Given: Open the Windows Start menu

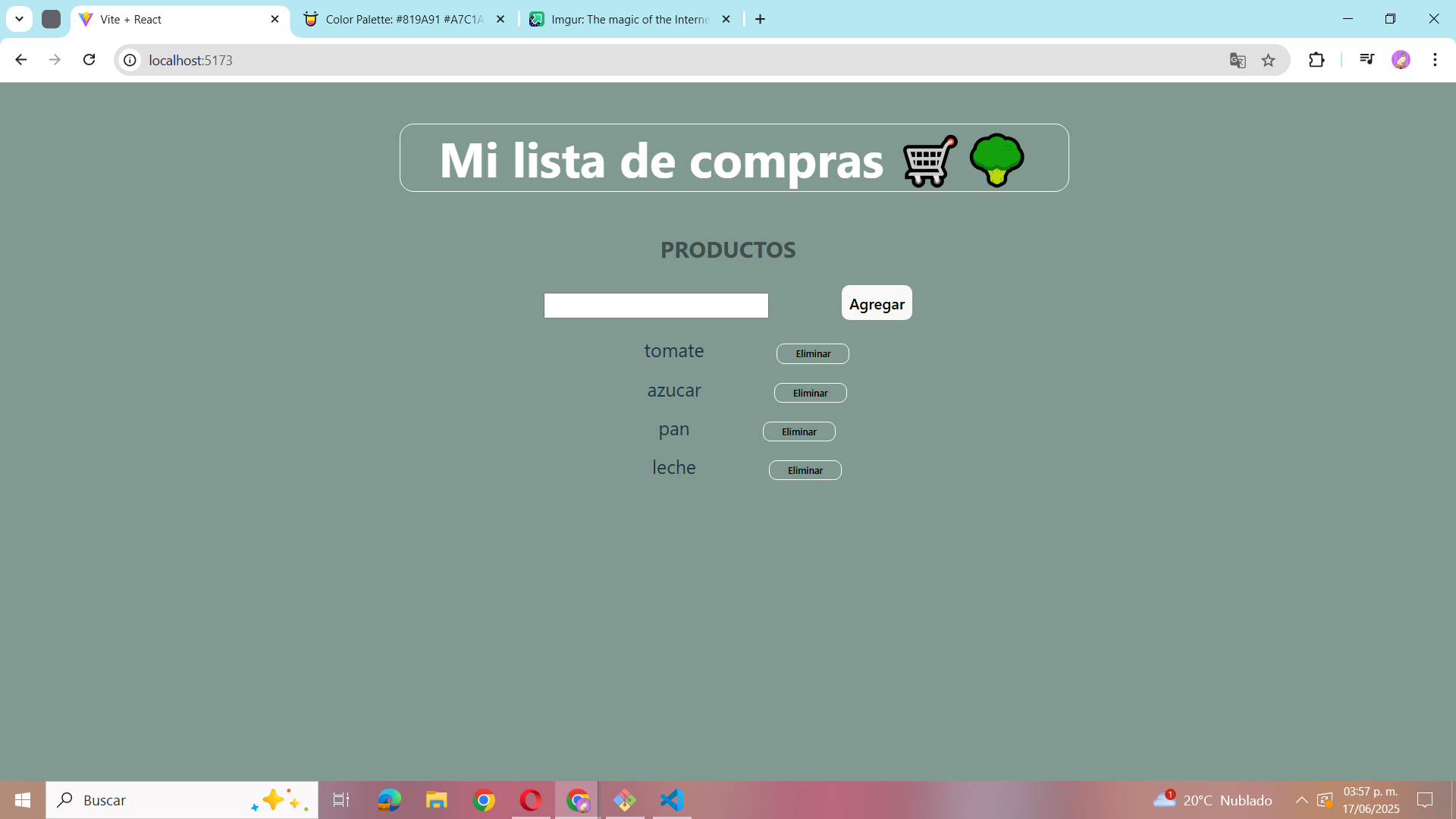Looking at the screenshot, I should tap(23, 800).
